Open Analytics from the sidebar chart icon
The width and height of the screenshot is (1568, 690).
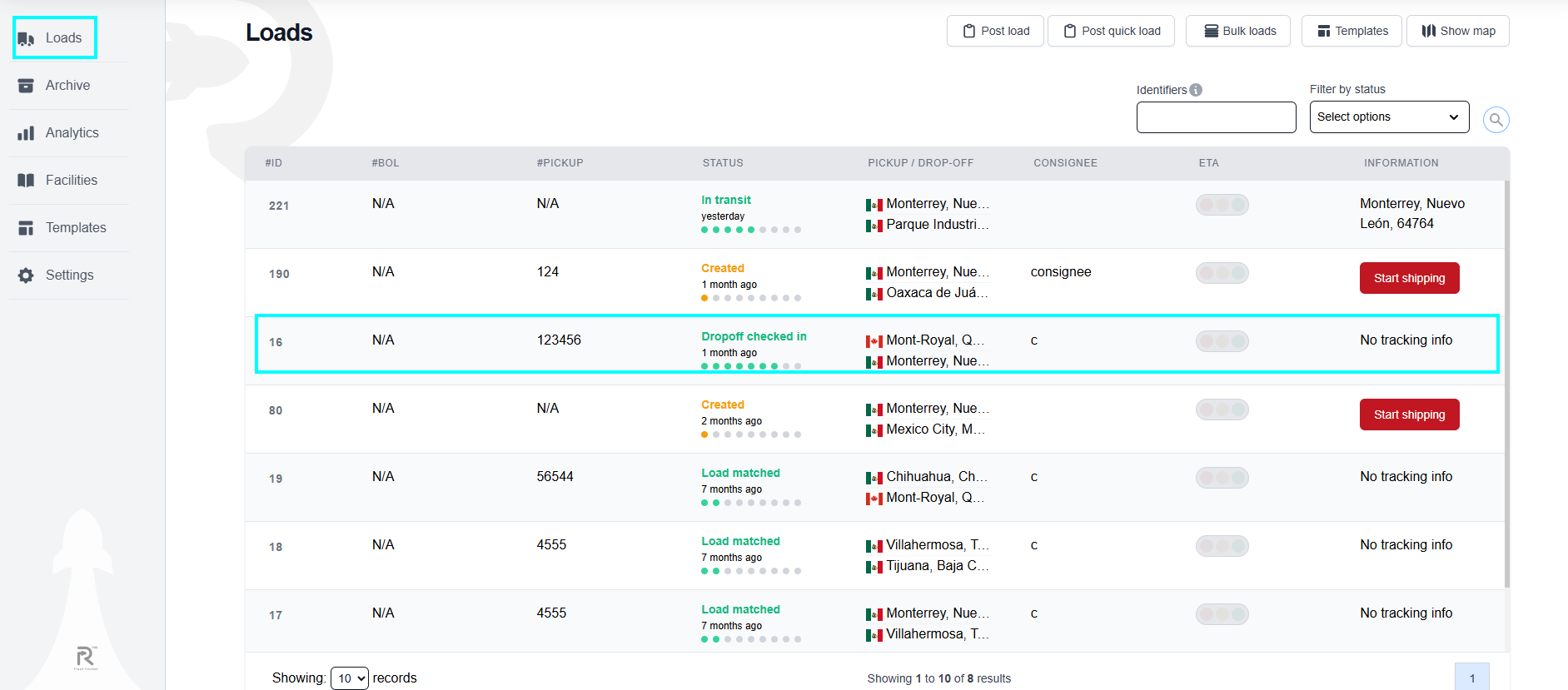[x=26, y=133]
